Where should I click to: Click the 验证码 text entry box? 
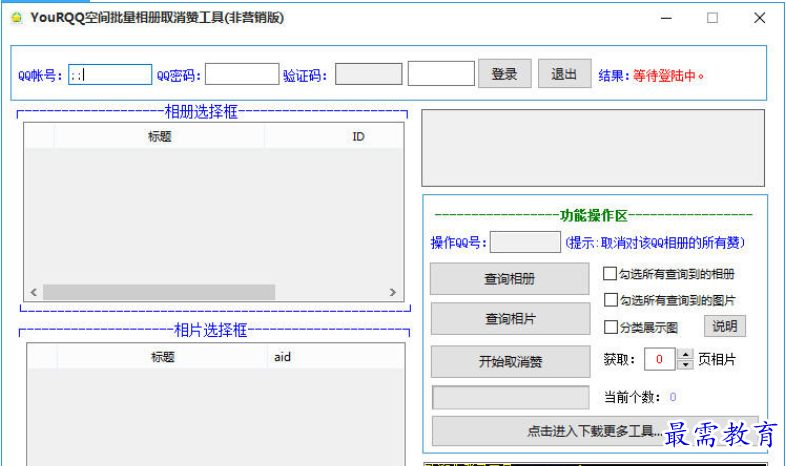click(x=441, y=74)
